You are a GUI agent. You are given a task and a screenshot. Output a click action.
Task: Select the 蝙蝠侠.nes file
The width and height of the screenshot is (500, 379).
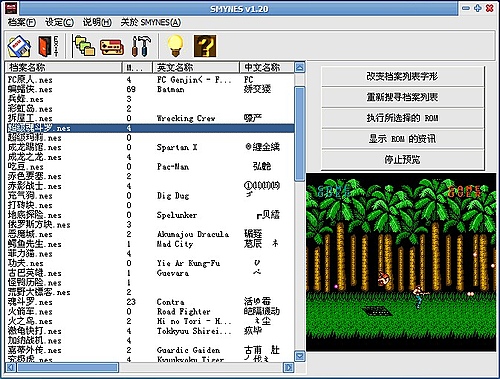coord(30,89)
